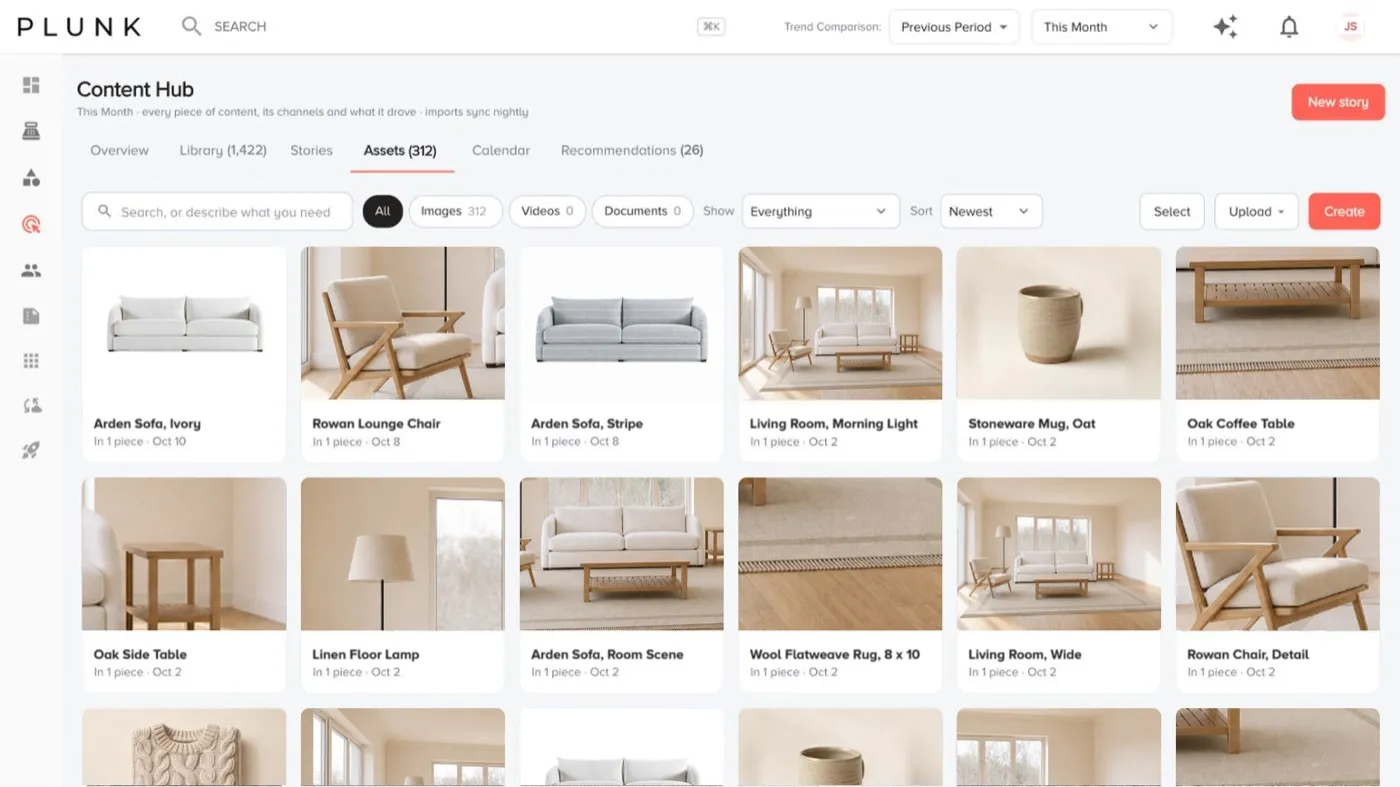1400x787 pixels.
Task: Open the Arden Sofa, Ivory thumbnail
Action: (x=184, y=324)
